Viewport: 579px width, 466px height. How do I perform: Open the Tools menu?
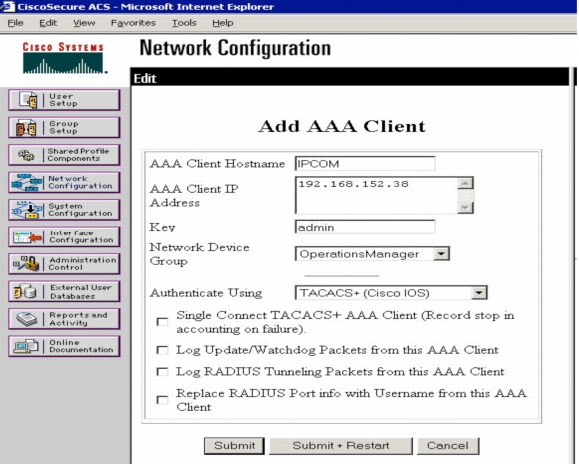click(184, 23)
